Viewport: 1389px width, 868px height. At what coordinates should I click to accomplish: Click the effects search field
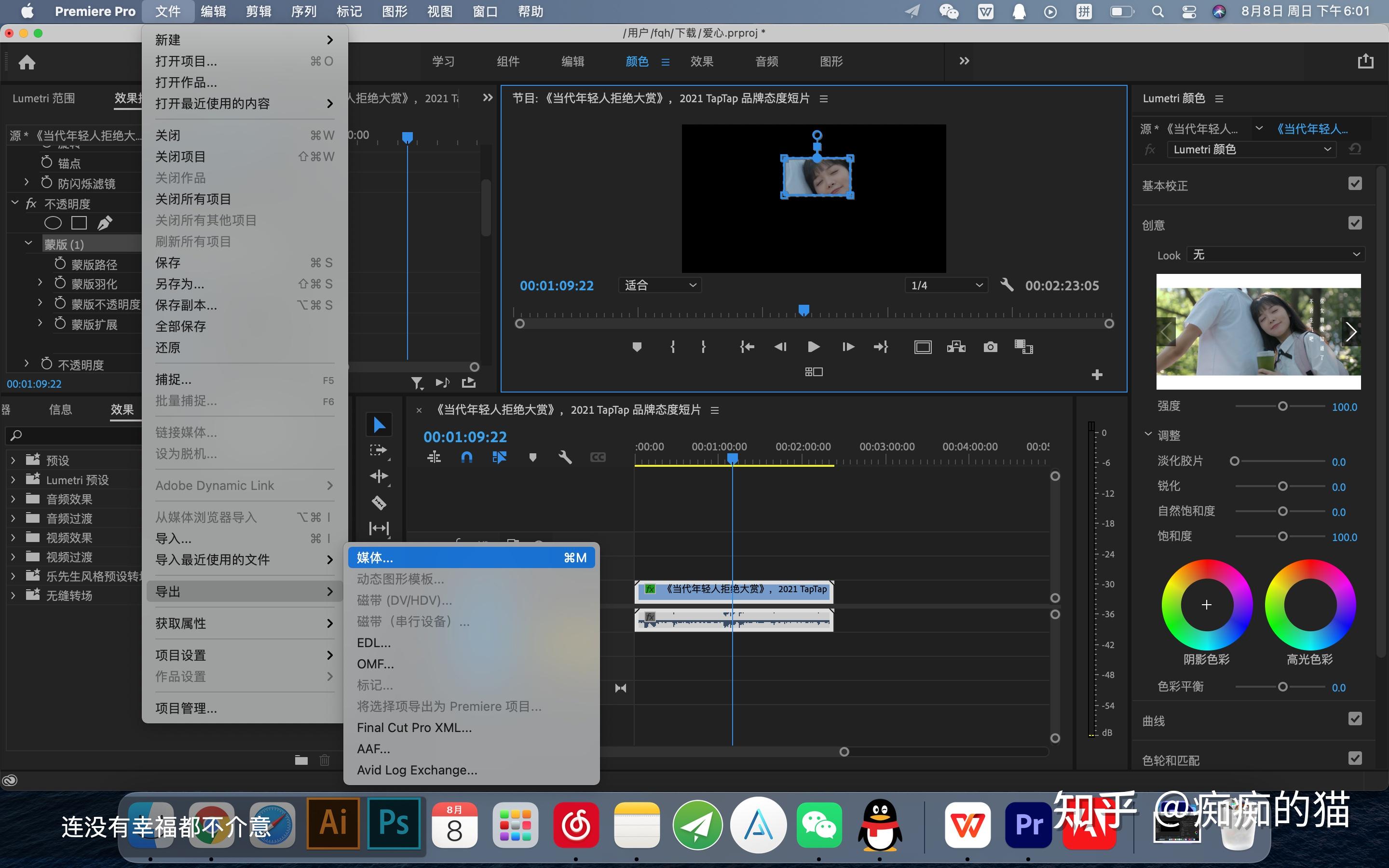pyautogui.click(x=73, y=435)
